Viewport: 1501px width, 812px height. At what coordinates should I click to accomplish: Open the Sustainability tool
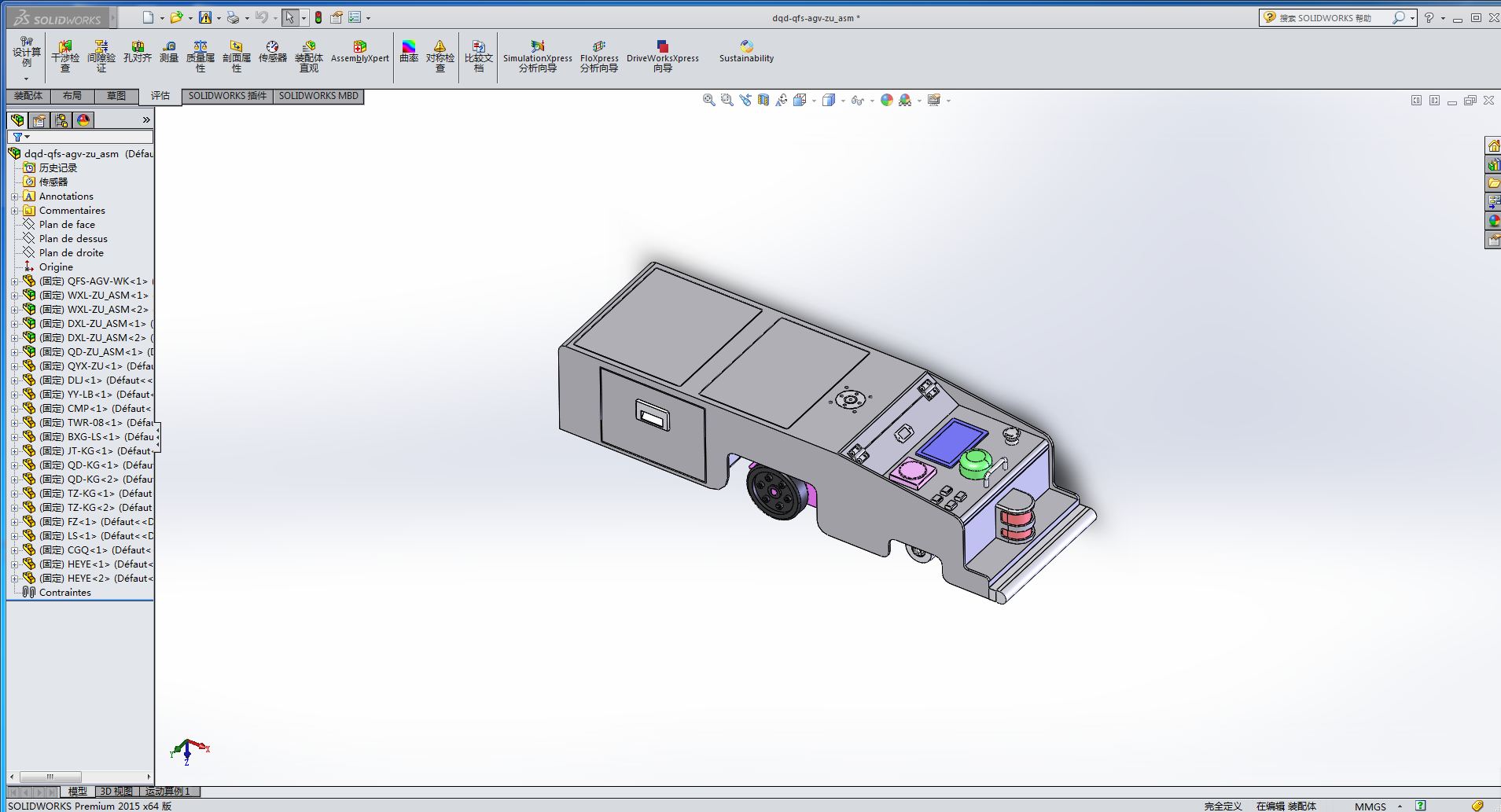746,52
